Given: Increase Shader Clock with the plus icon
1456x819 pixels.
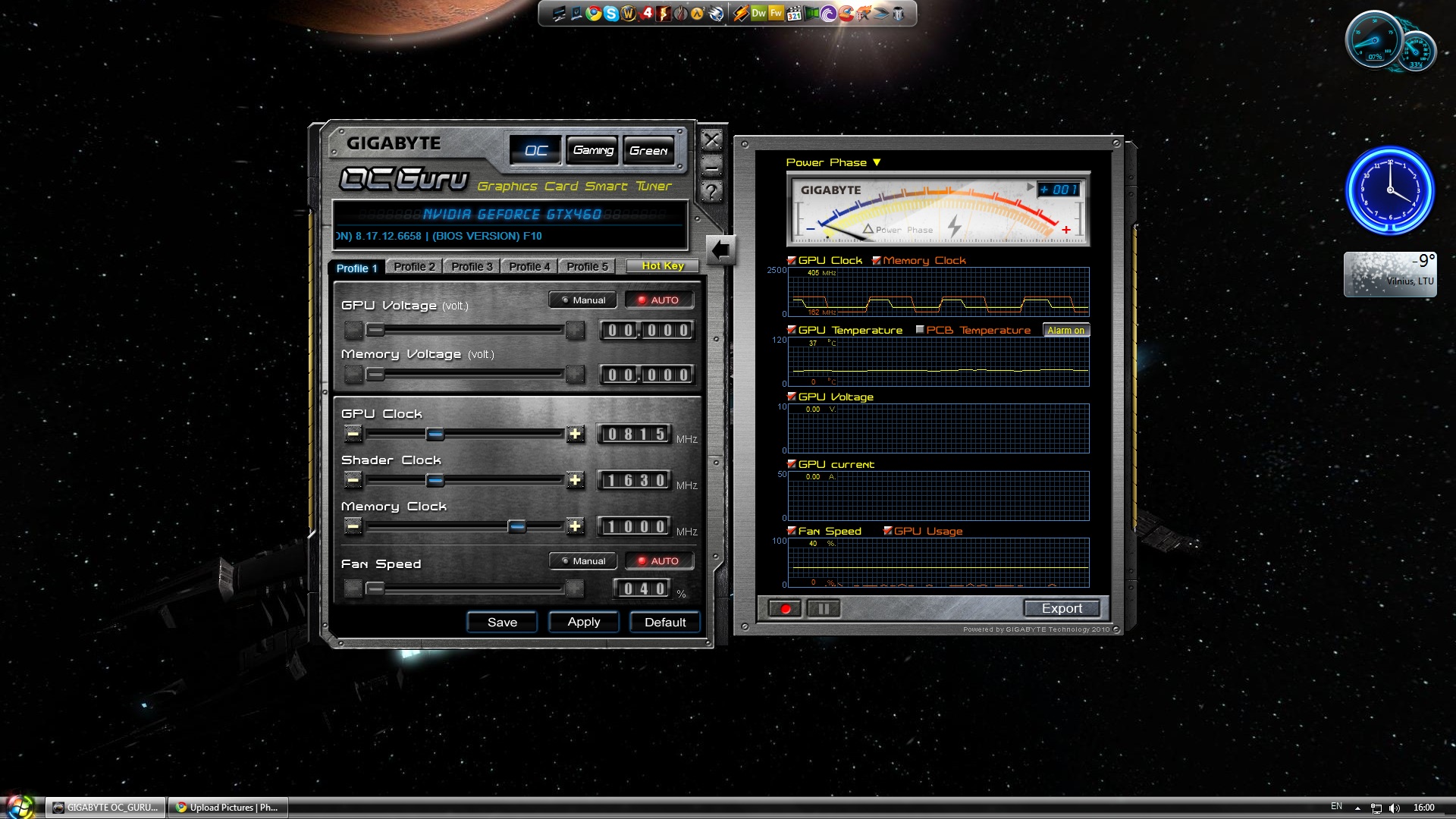Looking at the screenshot, I should [575, 480].
